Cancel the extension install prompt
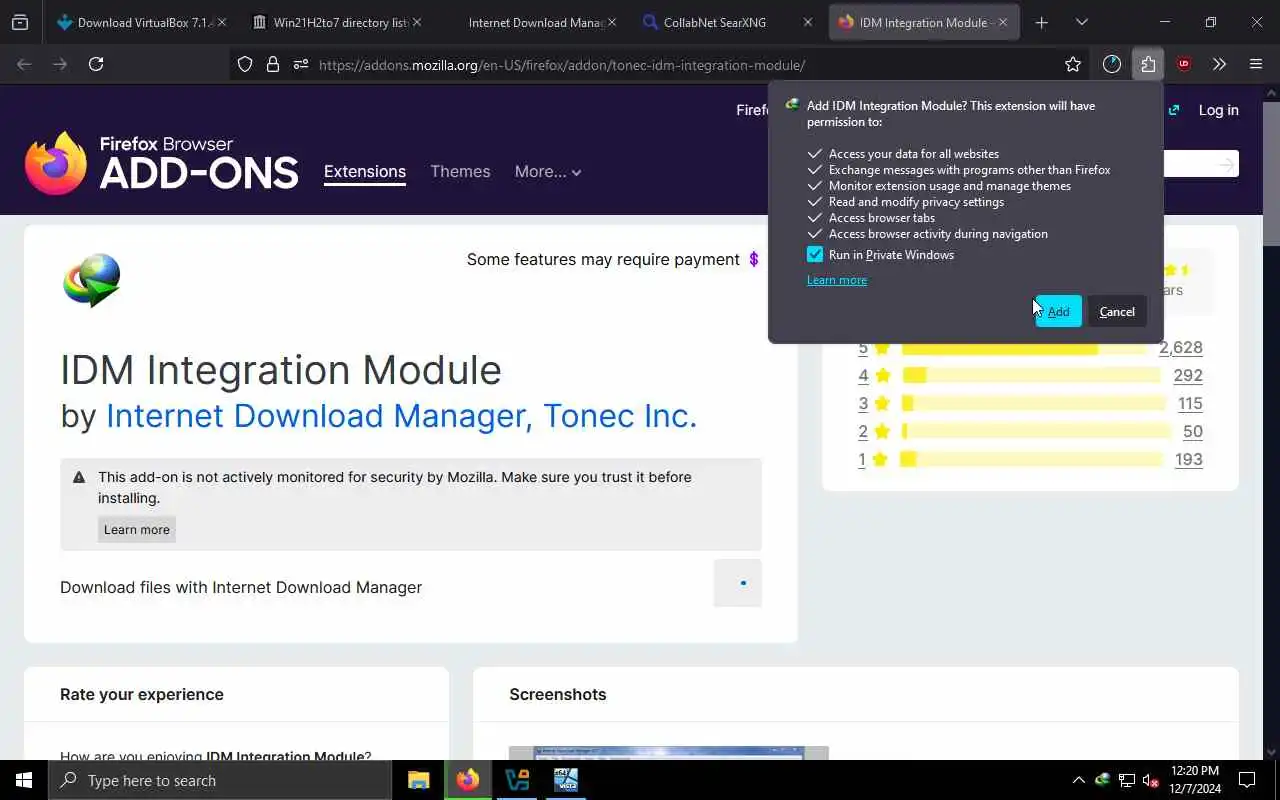Viewport: 1280px width, 800px height. coord(1117,312)
